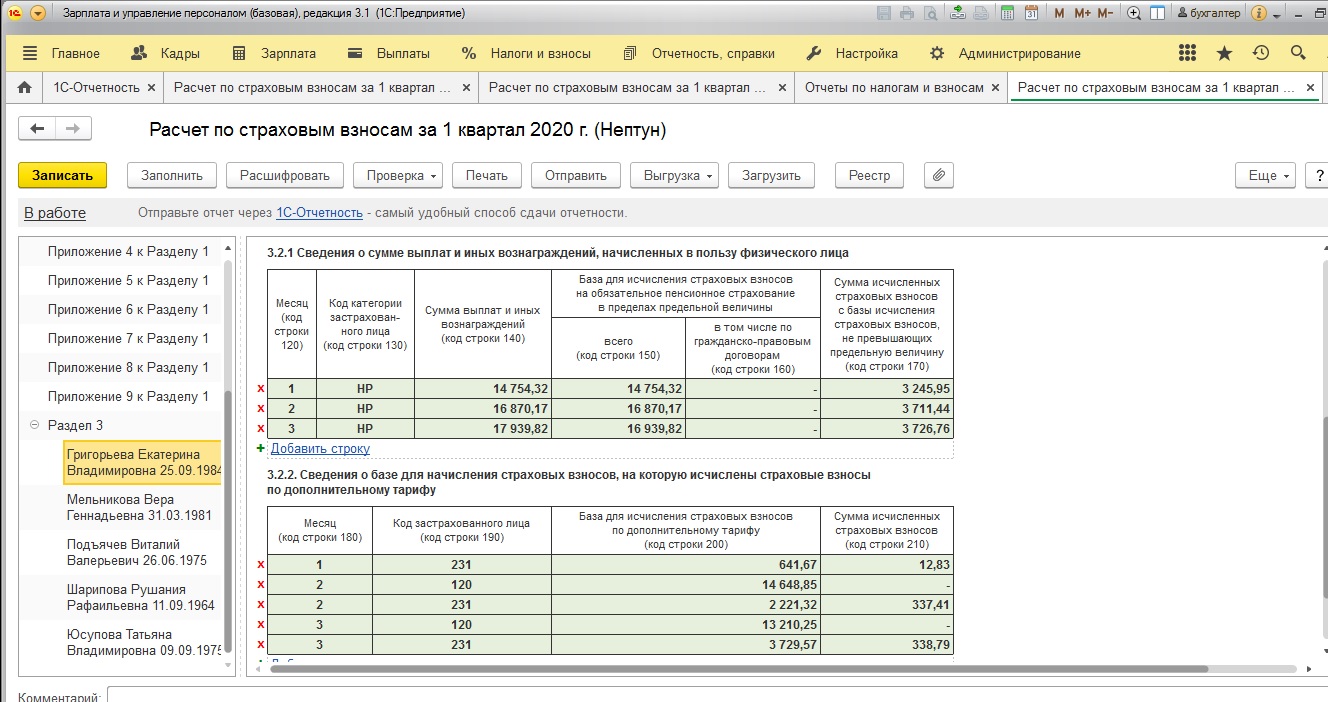Click the M memory button
Screen dimensions: 1328x702
[1059, 14]
